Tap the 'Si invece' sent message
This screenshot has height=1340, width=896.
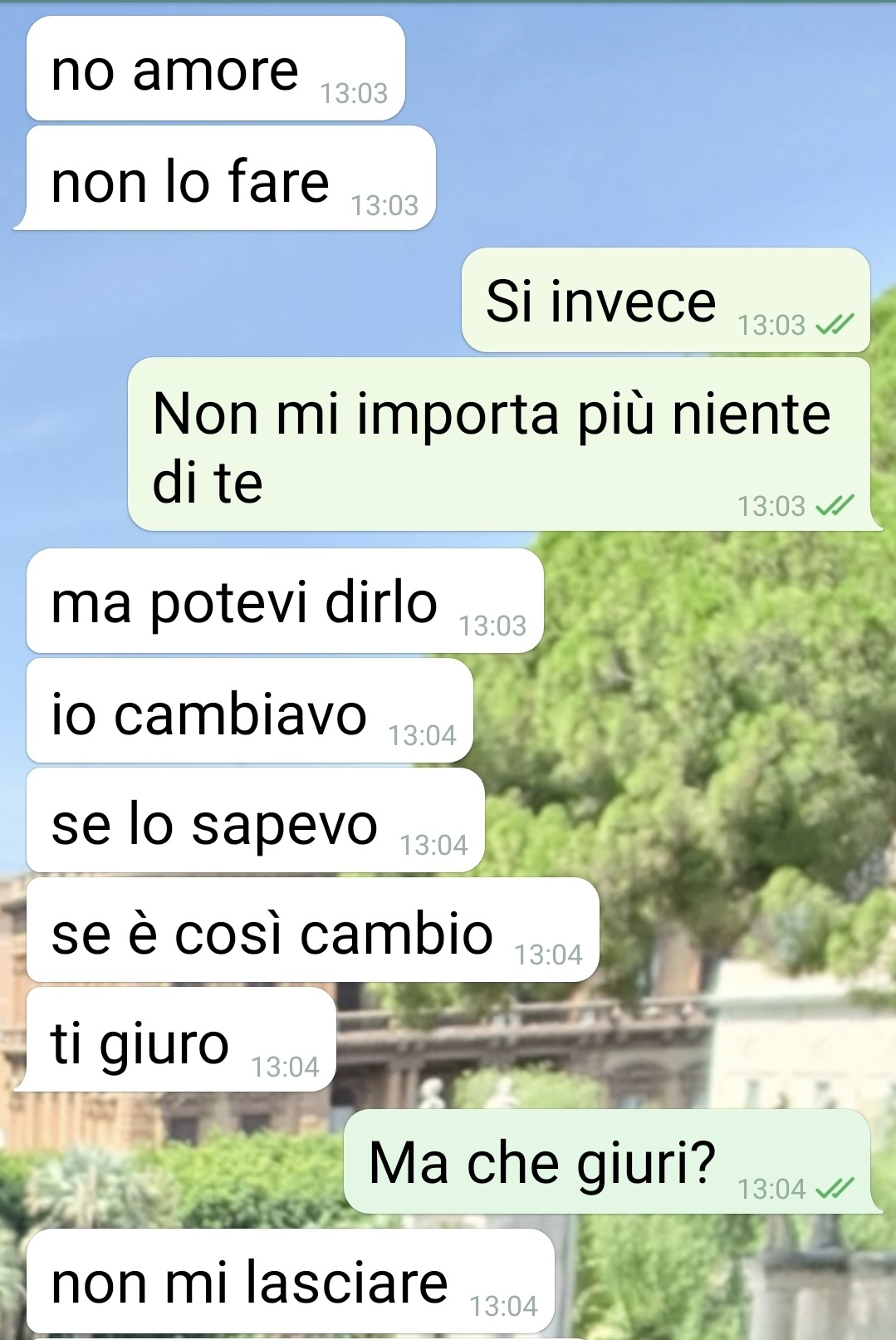click(666, 300)
